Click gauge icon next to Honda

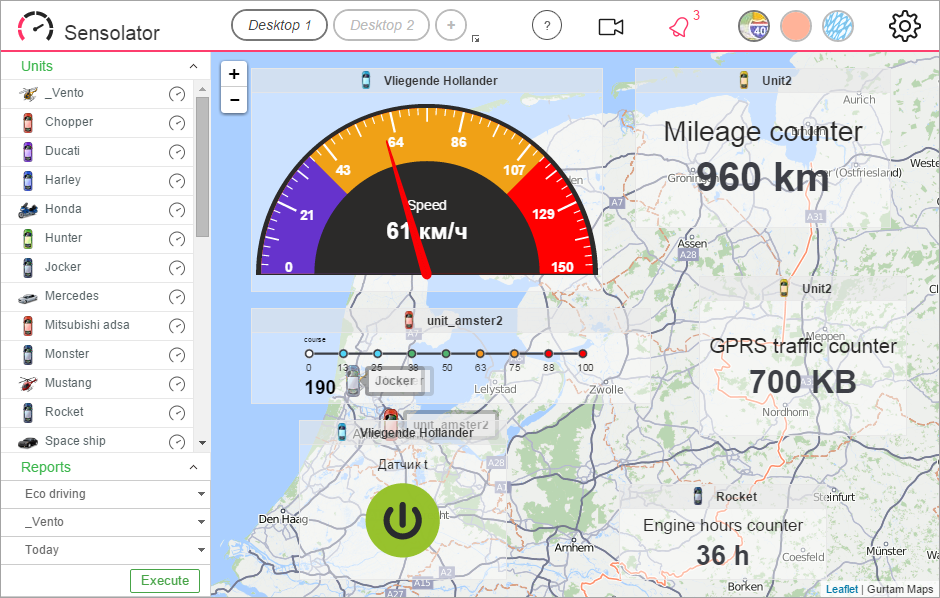(x=177, y=210)
